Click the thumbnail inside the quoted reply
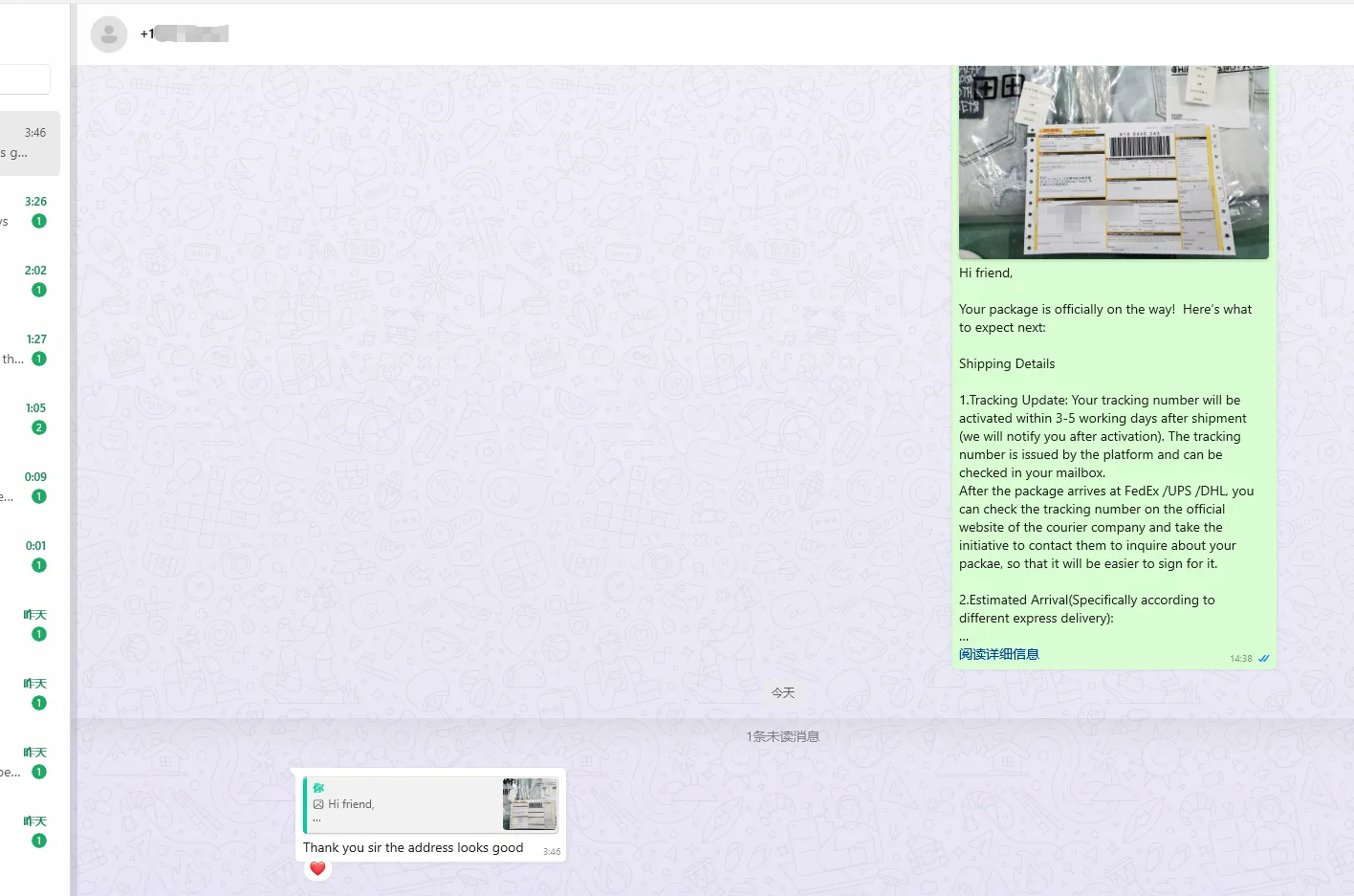Screen dimensions: 1354x896 (x=530, y=804)
